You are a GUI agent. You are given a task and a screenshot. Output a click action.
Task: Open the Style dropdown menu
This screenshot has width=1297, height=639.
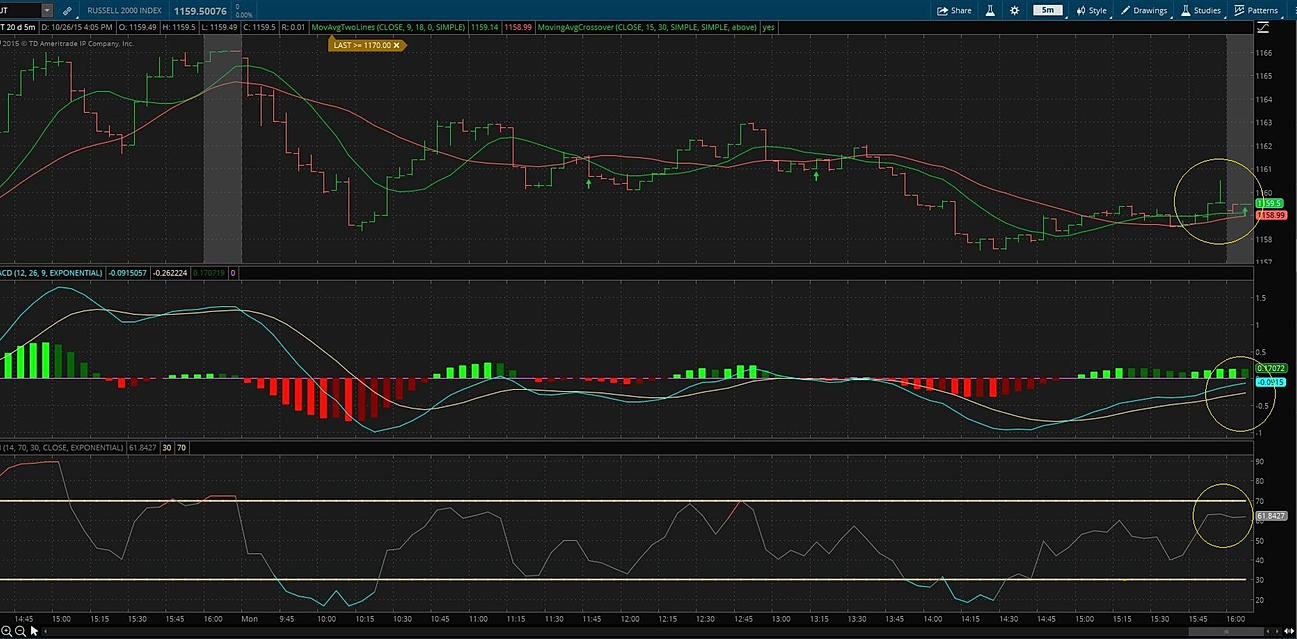pyautogui.click(x=1091, y=10)
